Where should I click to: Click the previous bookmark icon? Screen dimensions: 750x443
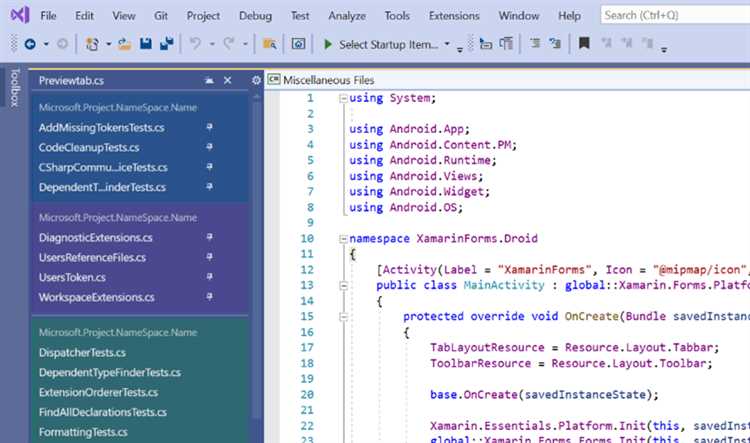607,44
